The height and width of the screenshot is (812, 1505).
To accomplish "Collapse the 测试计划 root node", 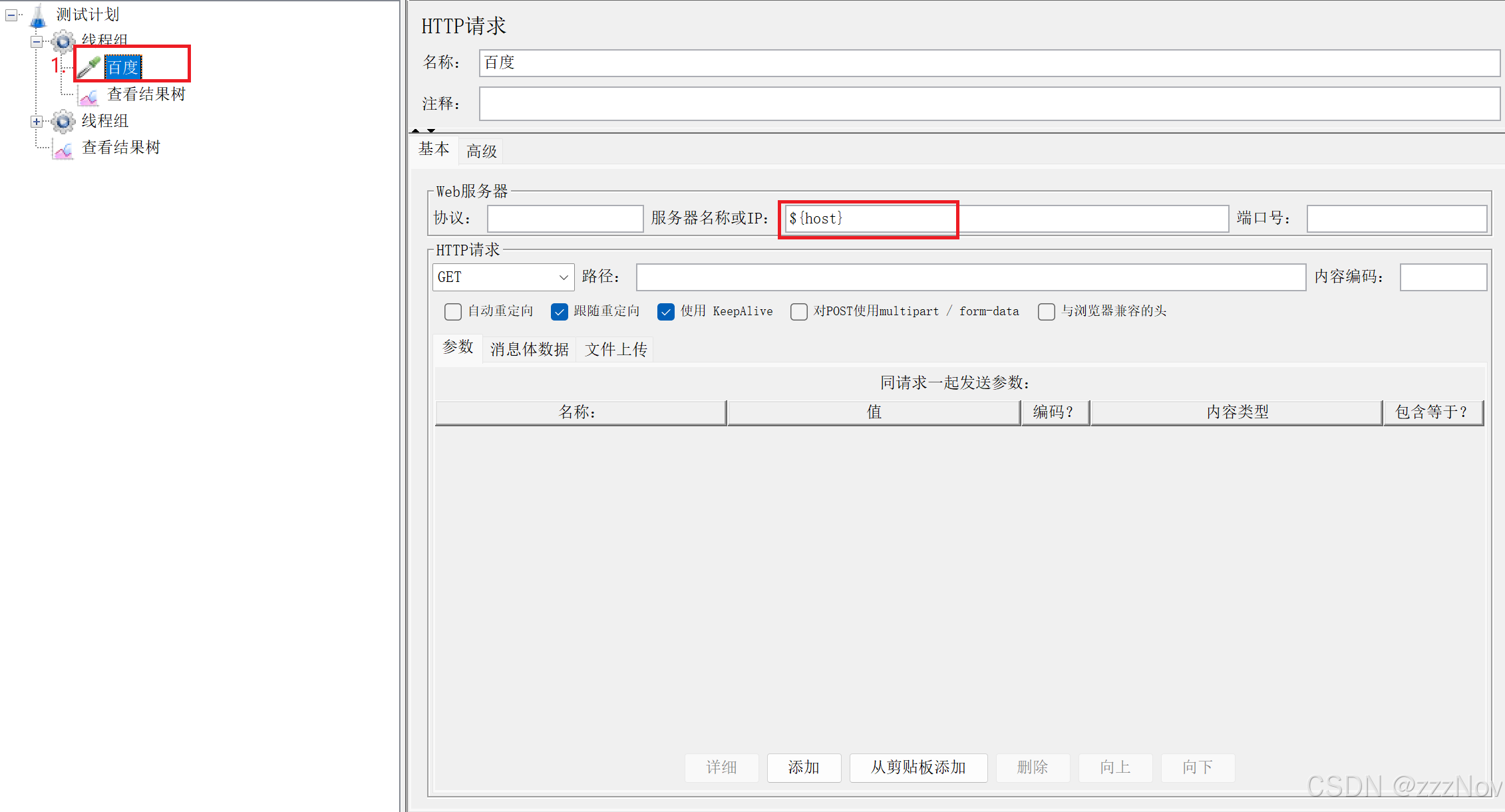I will [11, 15].
